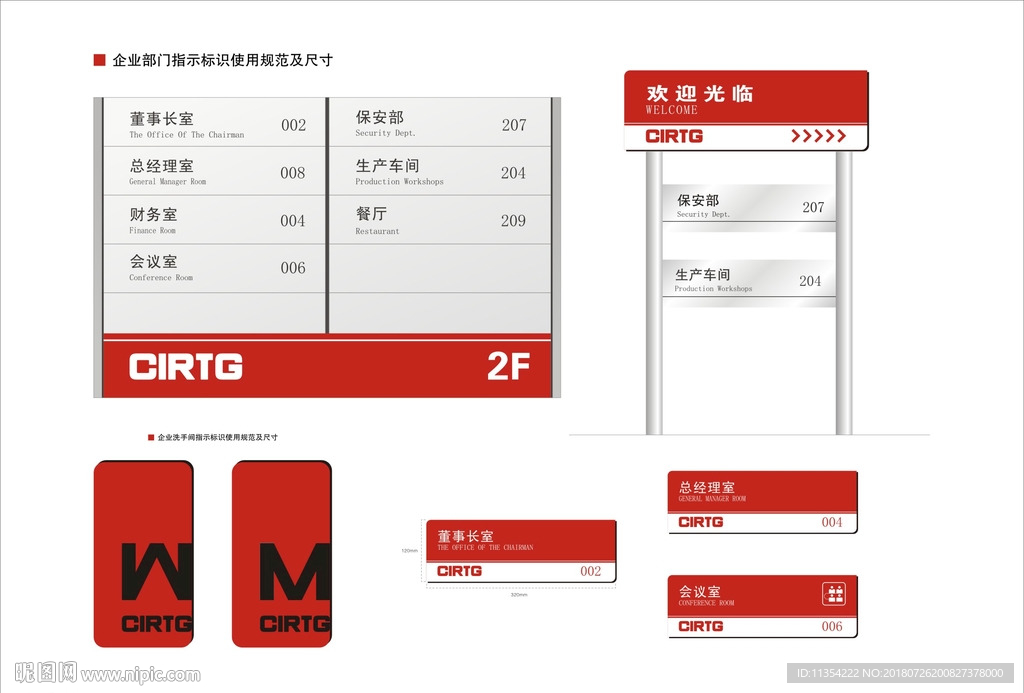
Task: Click the 120mm dimension label
Action: pyautogui.click(x=409, y=551)
